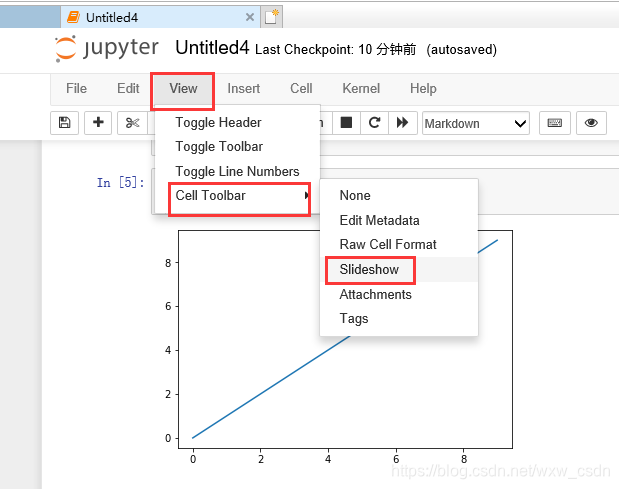Select the Untitled4 browser tab
The width and height of the screenshot is (619, 489).
(x=160, y=17)
